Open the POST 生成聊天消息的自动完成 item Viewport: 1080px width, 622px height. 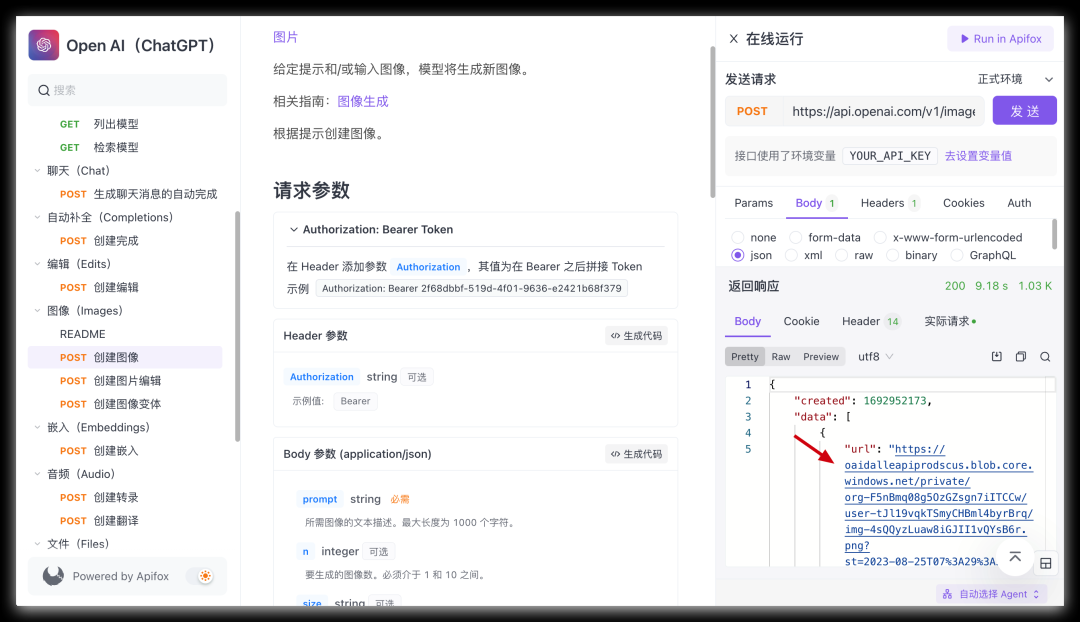125,194
